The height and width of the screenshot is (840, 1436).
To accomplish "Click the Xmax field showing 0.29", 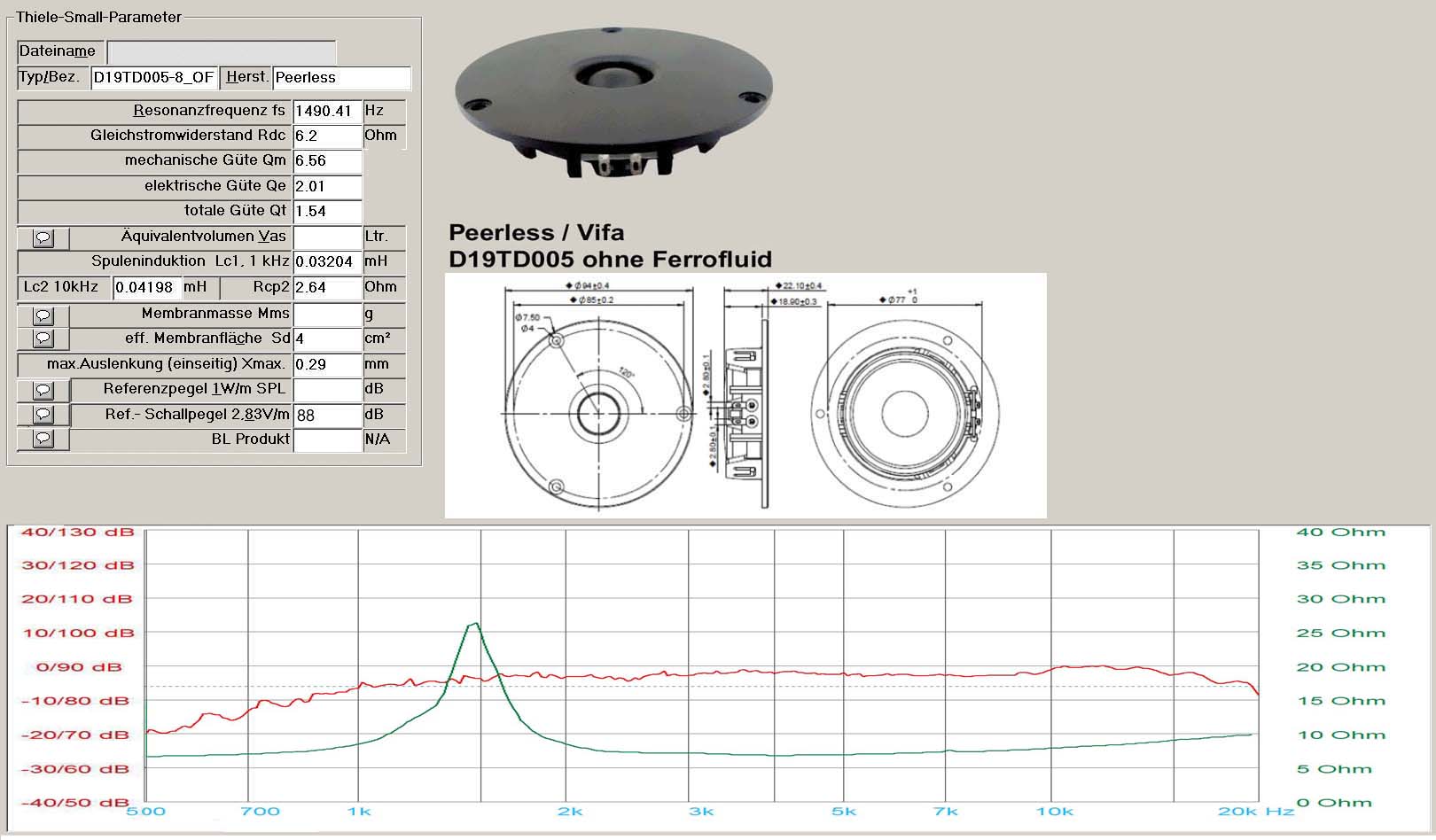I will 327,364.
